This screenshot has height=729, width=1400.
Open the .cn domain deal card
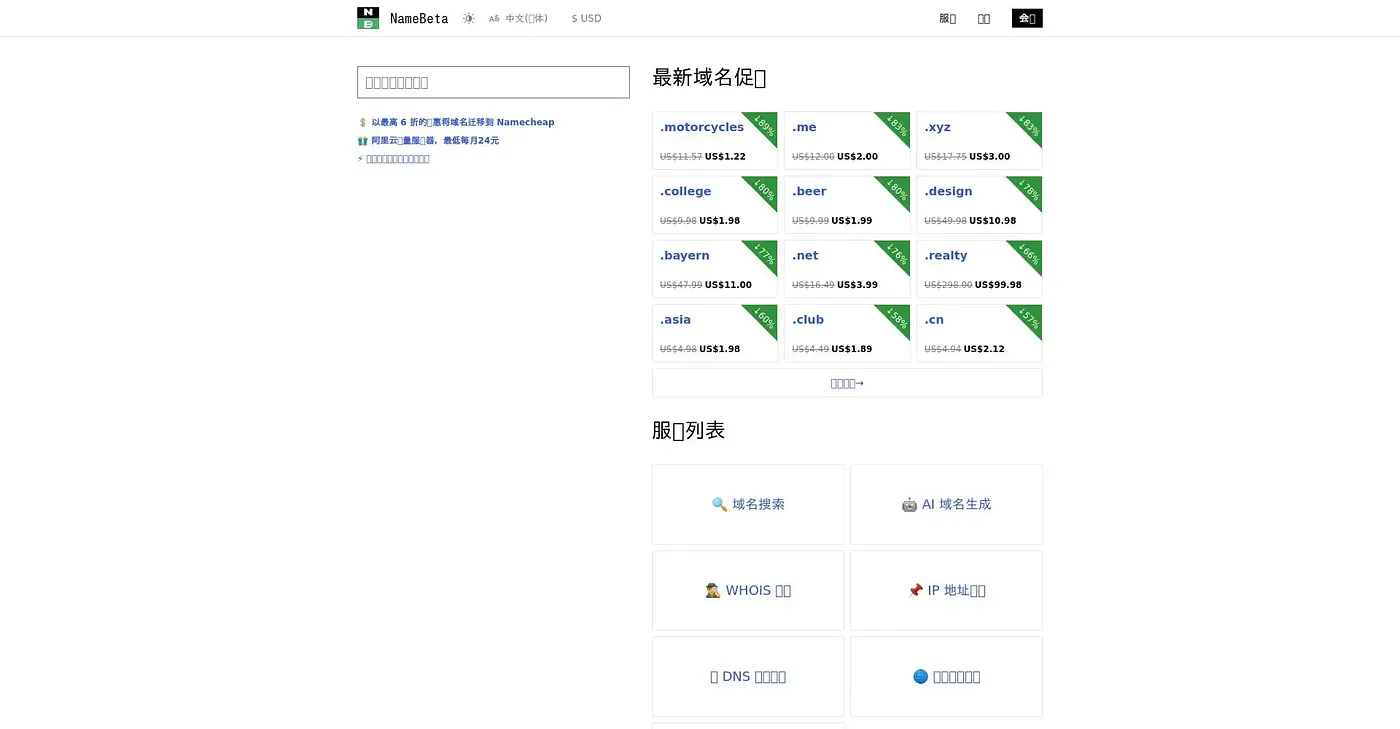[x=979, y=333]
